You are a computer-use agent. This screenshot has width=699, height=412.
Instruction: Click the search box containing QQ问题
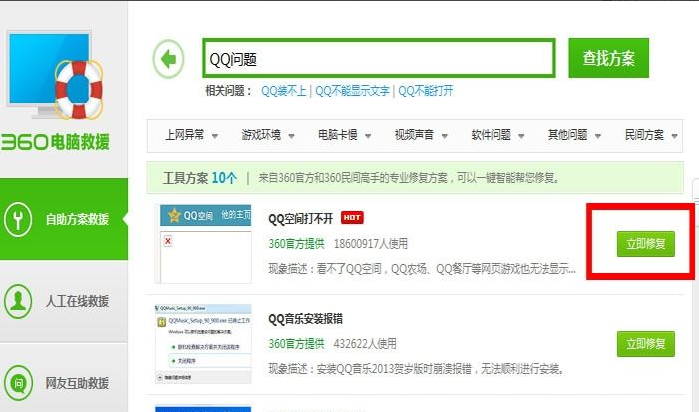click(x=378, y=59)
